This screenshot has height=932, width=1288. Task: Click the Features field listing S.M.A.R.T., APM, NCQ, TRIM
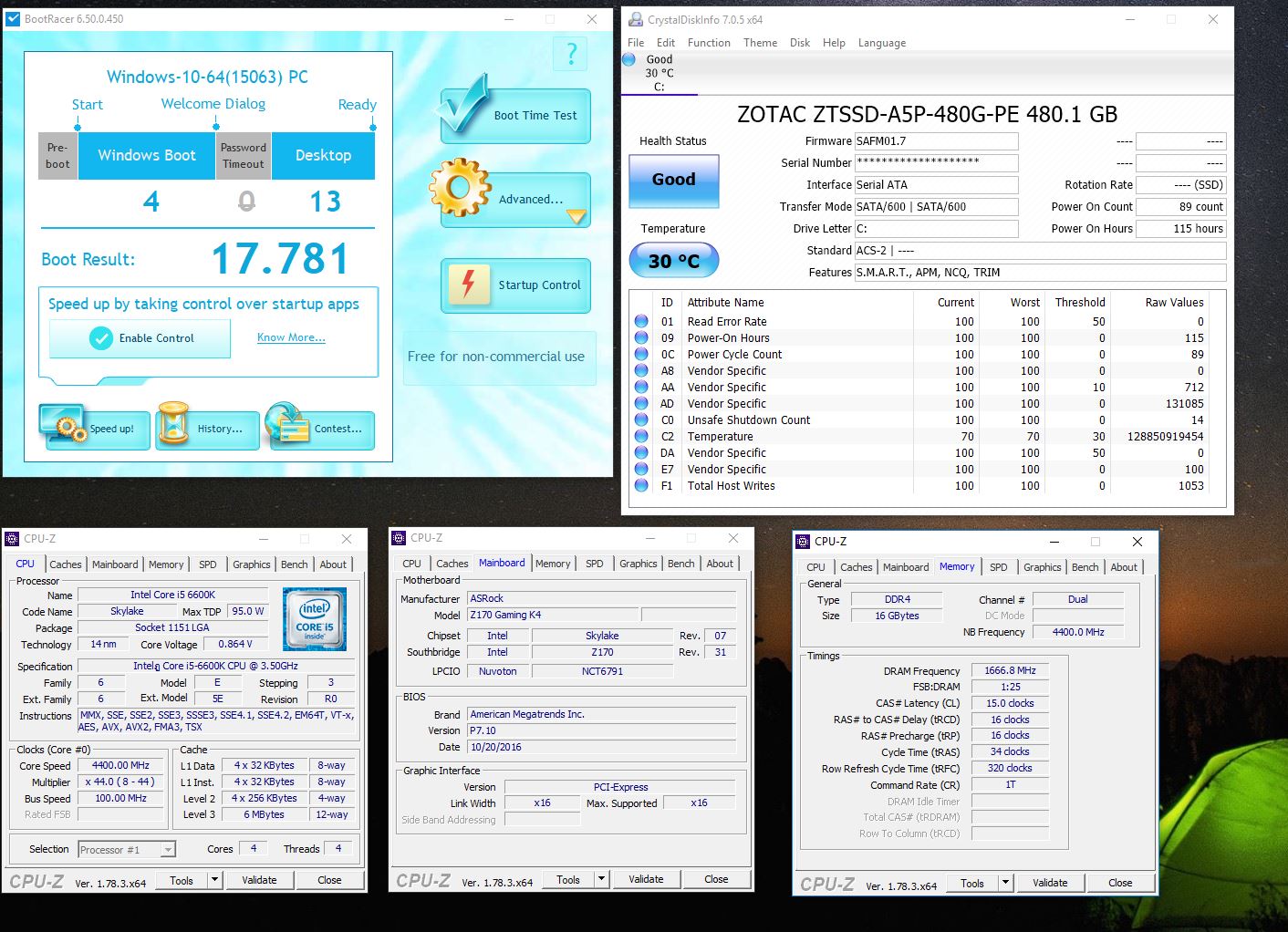pyautogui.click(x=1040, y=273)
